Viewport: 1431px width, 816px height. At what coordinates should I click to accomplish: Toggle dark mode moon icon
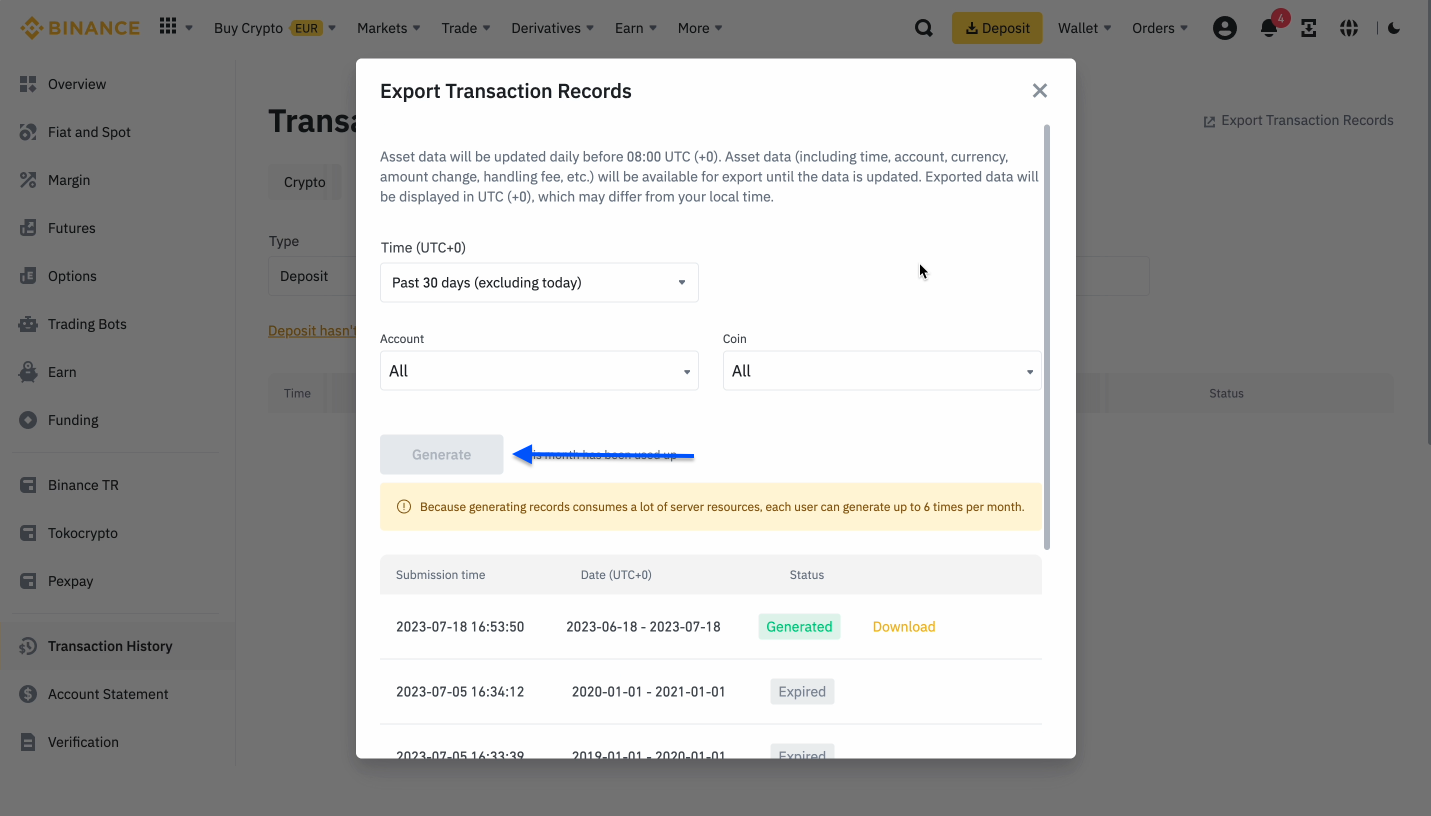point(1394,28)
